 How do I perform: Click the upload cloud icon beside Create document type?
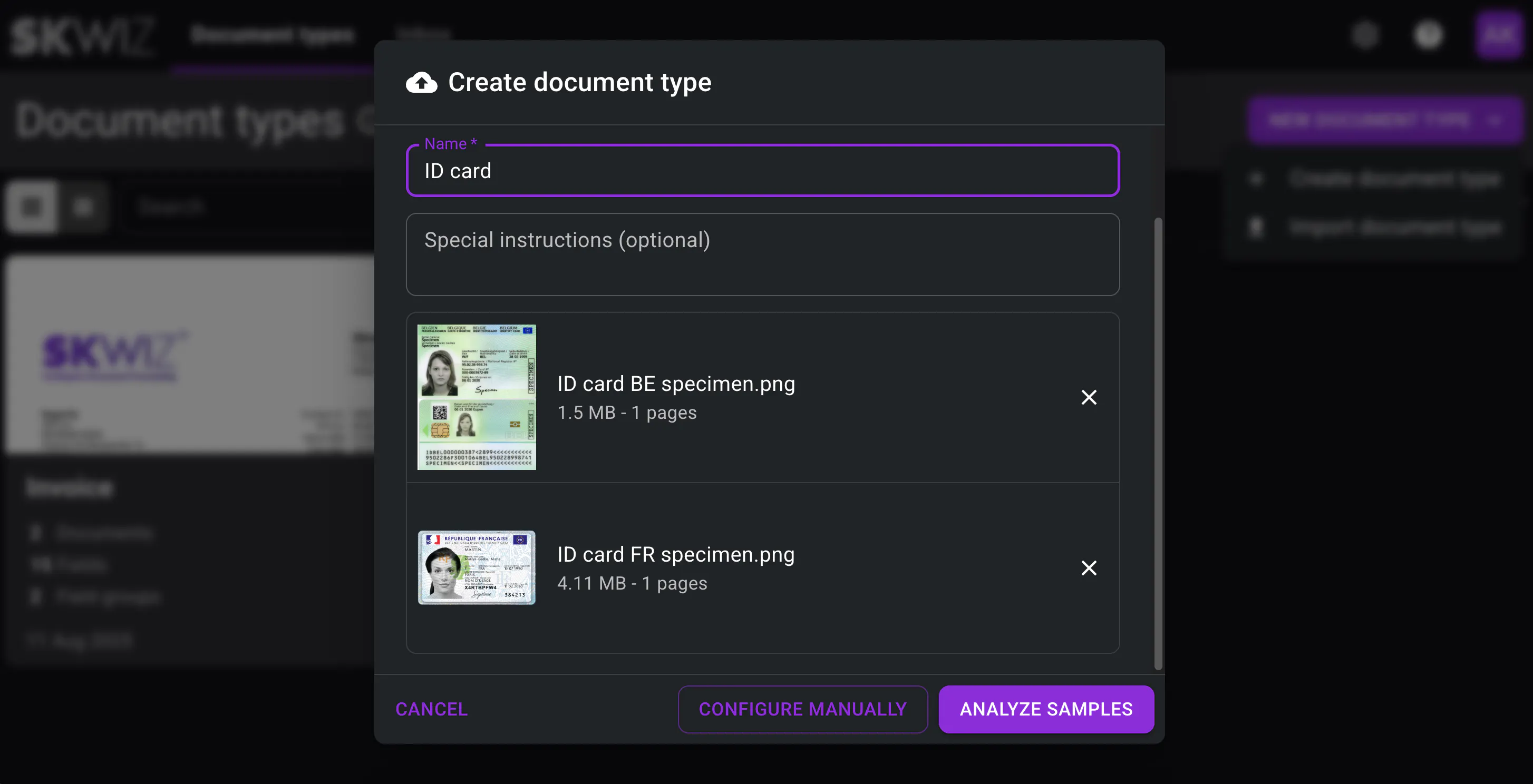(x=420, y=82)
